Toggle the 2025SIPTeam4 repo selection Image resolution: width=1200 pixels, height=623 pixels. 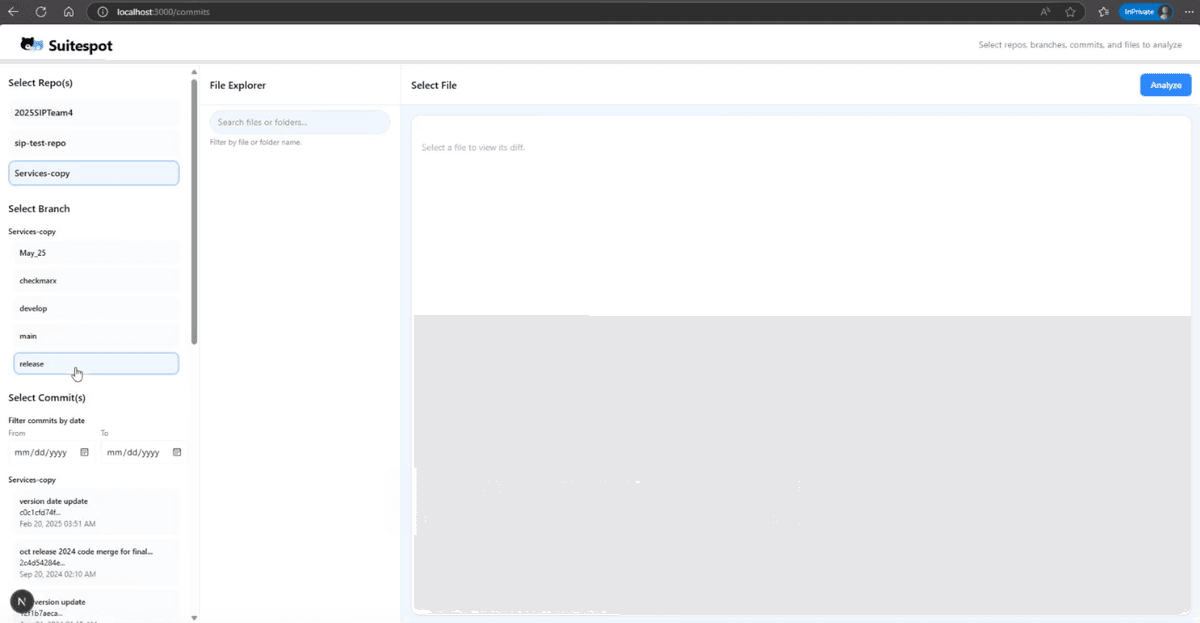93,112
